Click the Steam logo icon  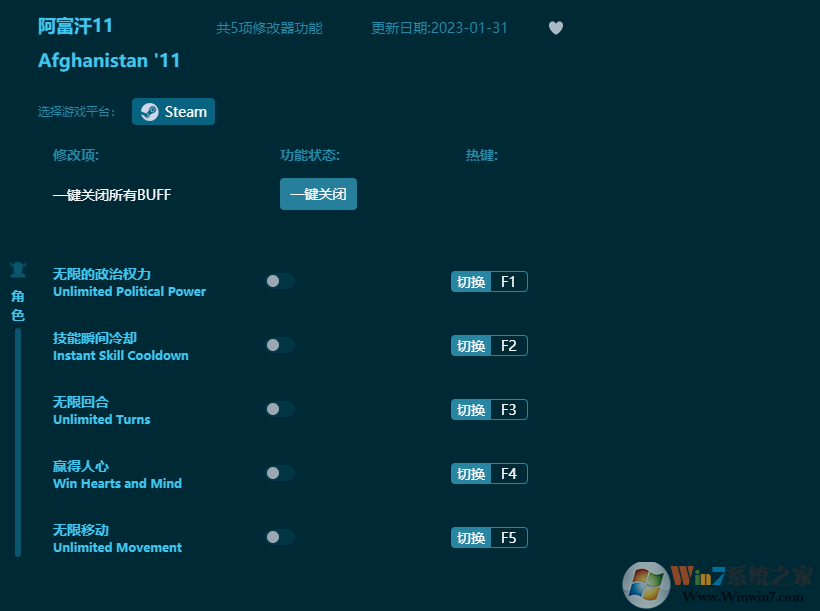click(150, 111)
